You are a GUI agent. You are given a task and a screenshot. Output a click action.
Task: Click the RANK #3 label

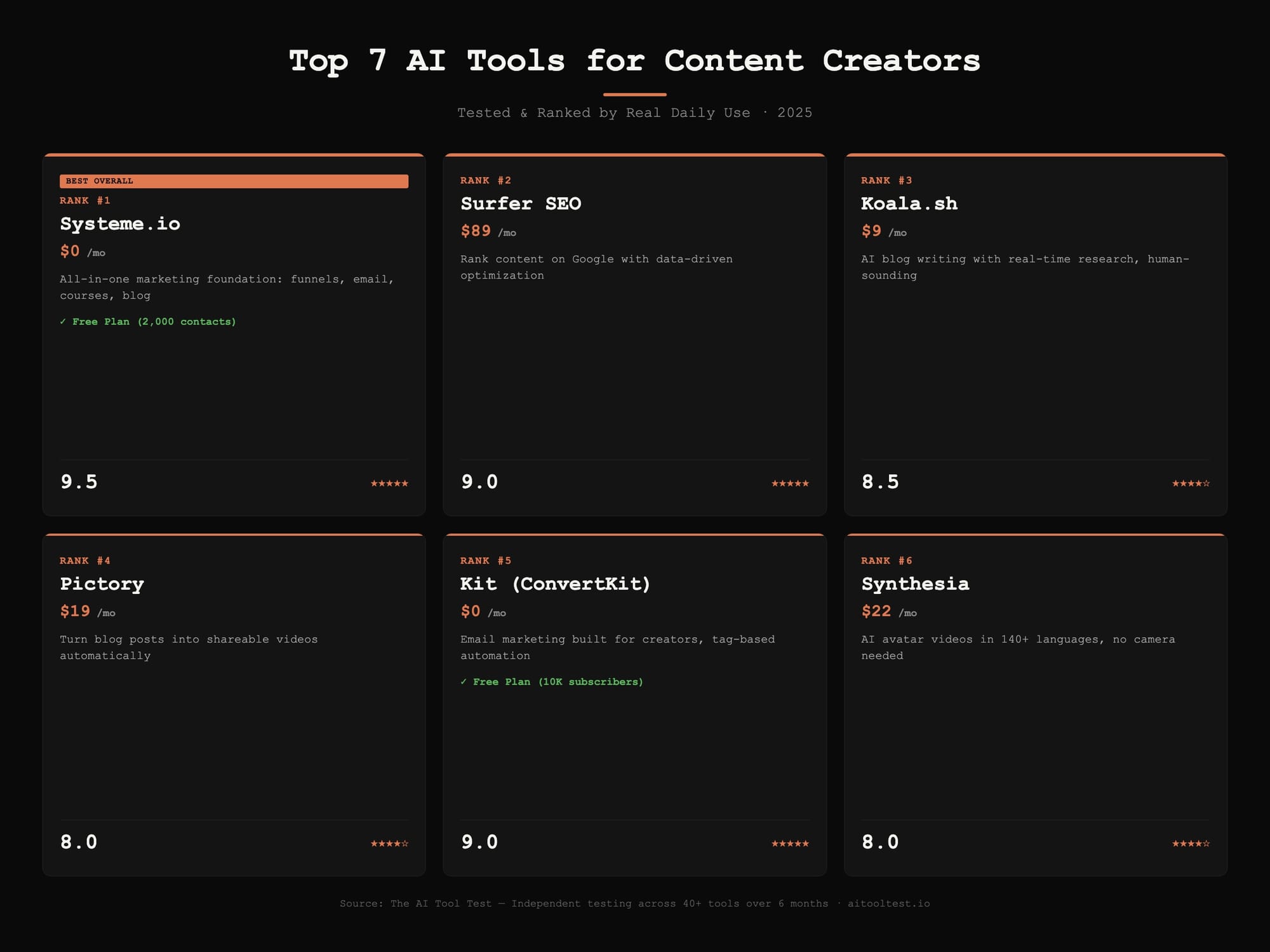886,181
